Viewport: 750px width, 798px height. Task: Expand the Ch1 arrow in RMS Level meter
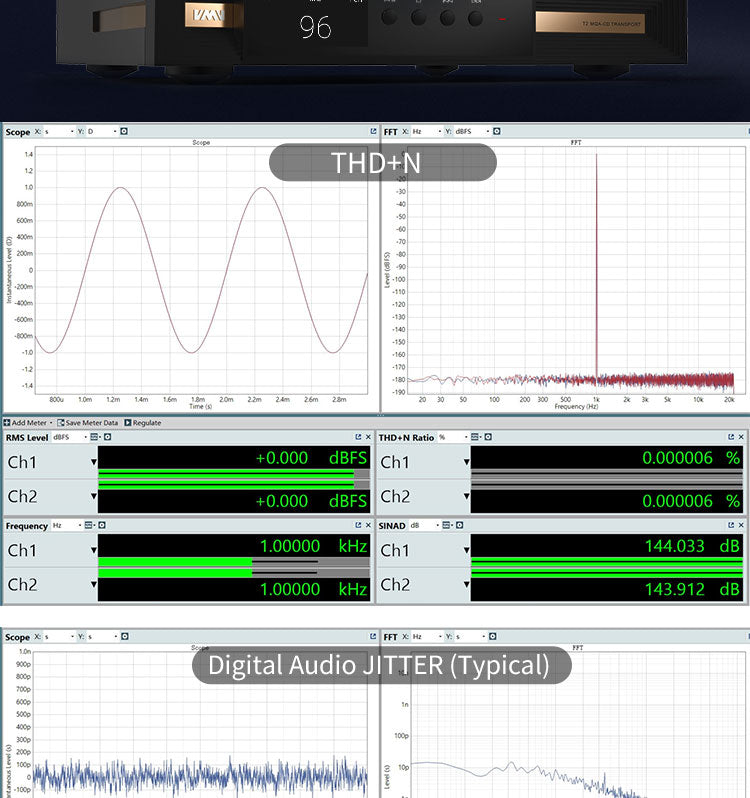click(94, 462)
